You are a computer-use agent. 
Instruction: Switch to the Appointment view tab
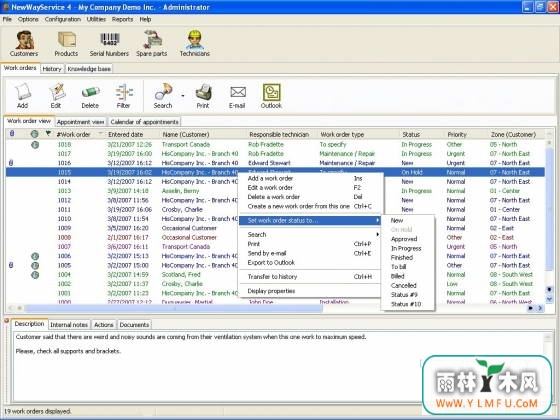point(80,122)
